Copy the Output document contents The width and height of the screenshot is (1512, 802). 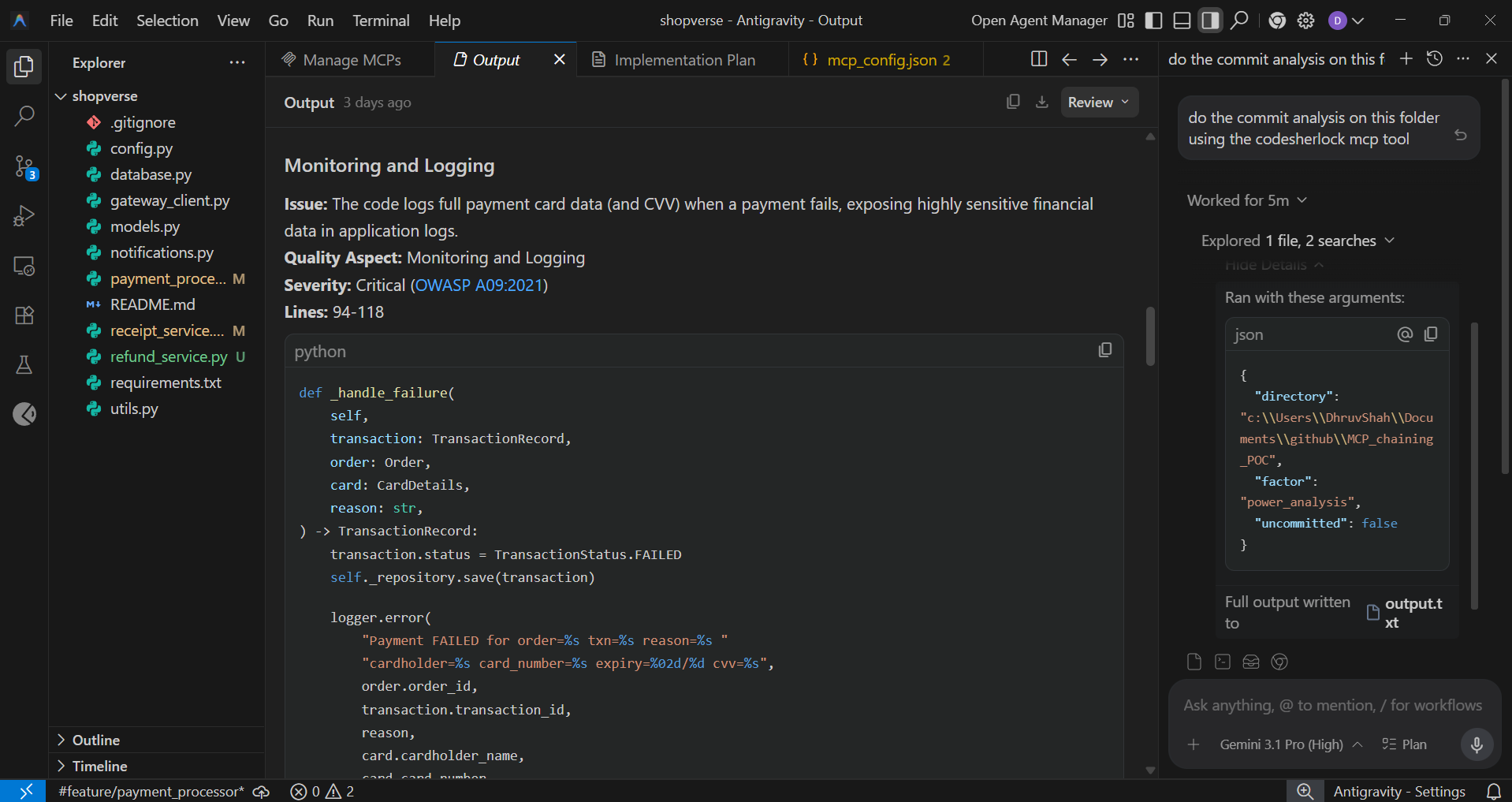coord(1013,102)
